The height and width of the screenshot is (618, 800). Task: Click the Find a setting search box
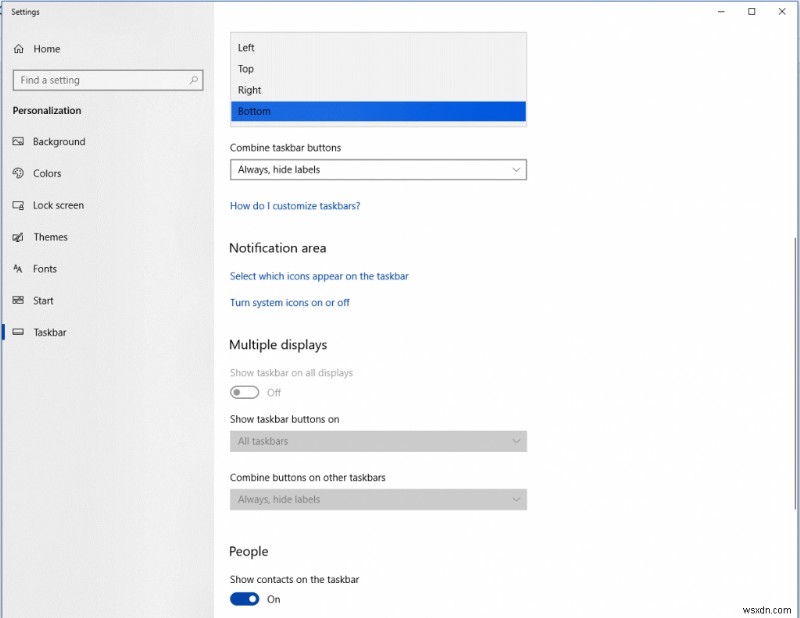coord(107,80)
